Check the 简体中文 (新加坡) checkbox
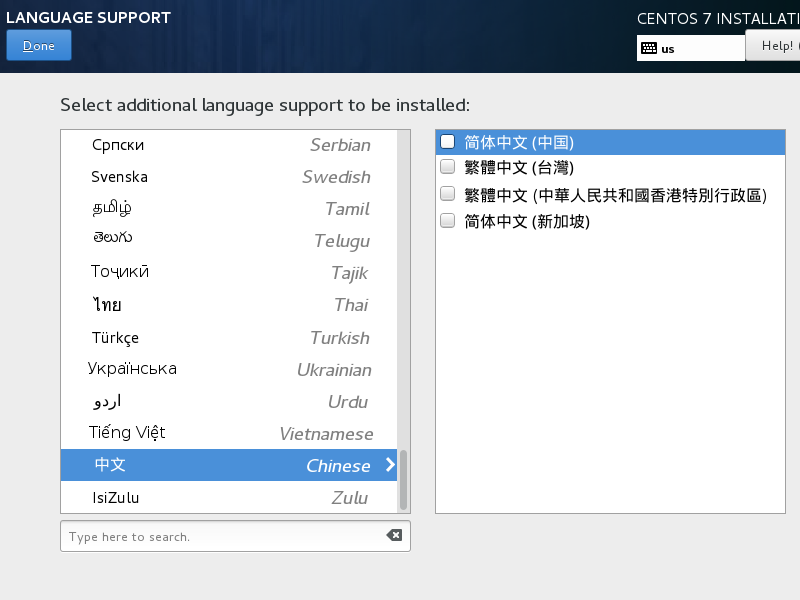 pyautogui.click(x=447, y=220)
